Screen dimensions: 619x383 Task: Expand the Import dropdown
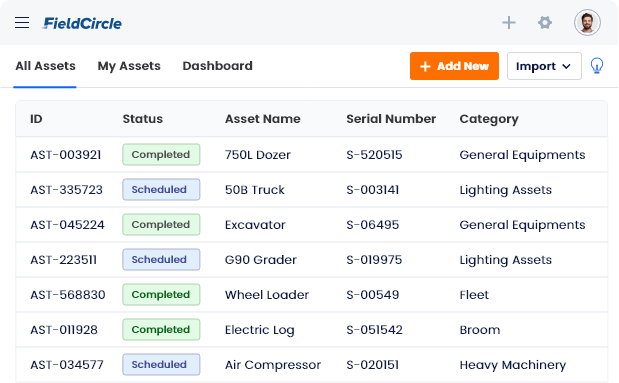pyautogui.click(x=544, y=66)
